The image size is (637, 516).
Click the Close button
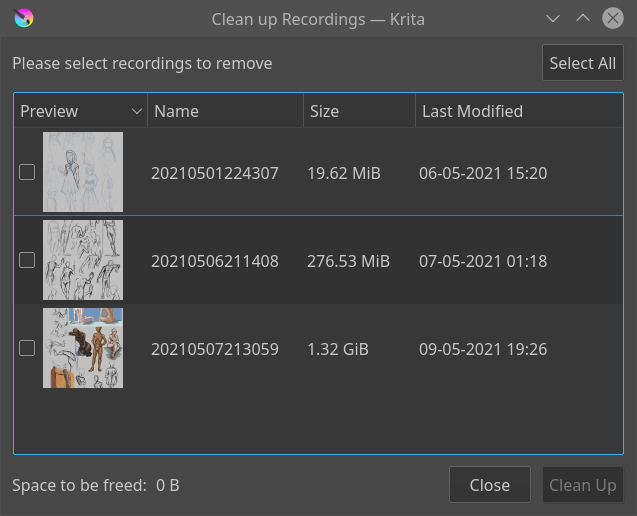[490, 485]
